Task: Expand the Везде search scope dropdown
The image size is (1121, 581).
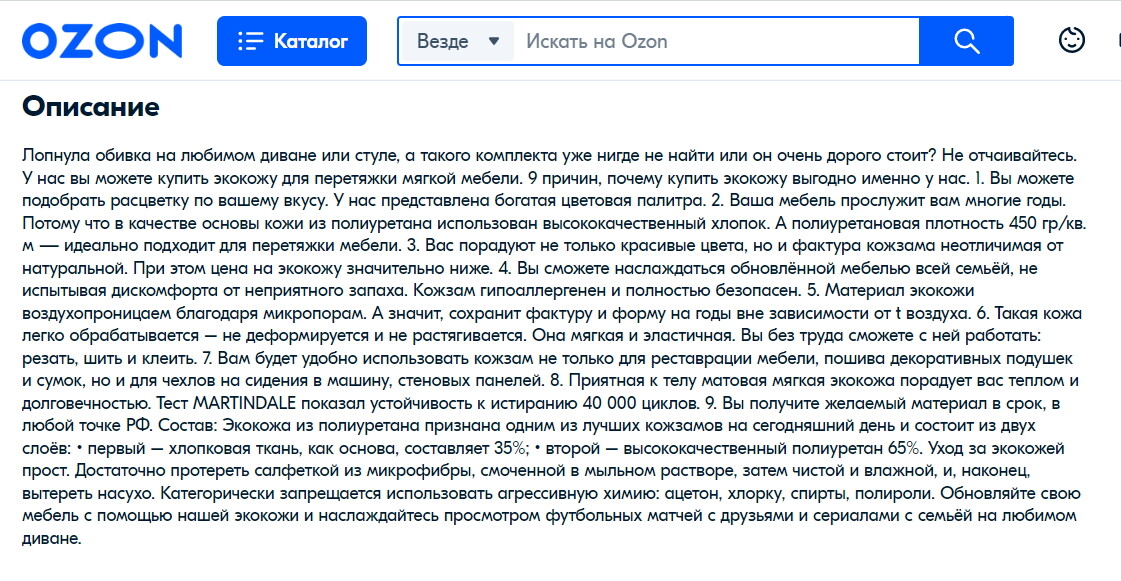Action: [x=457, y=41]
